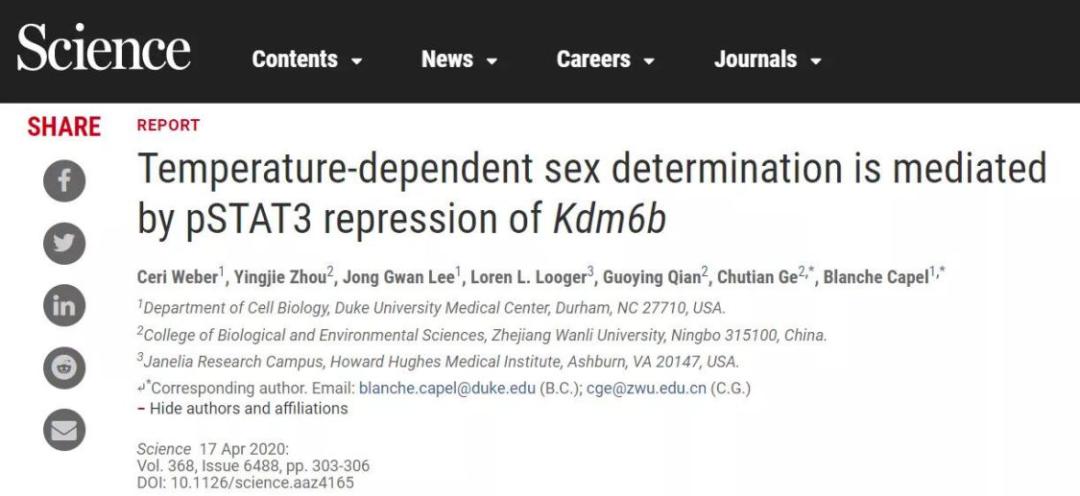Expand the Journals dropdown menu
The height and width of the screenshot is (496, 1080).
point(767,60)
